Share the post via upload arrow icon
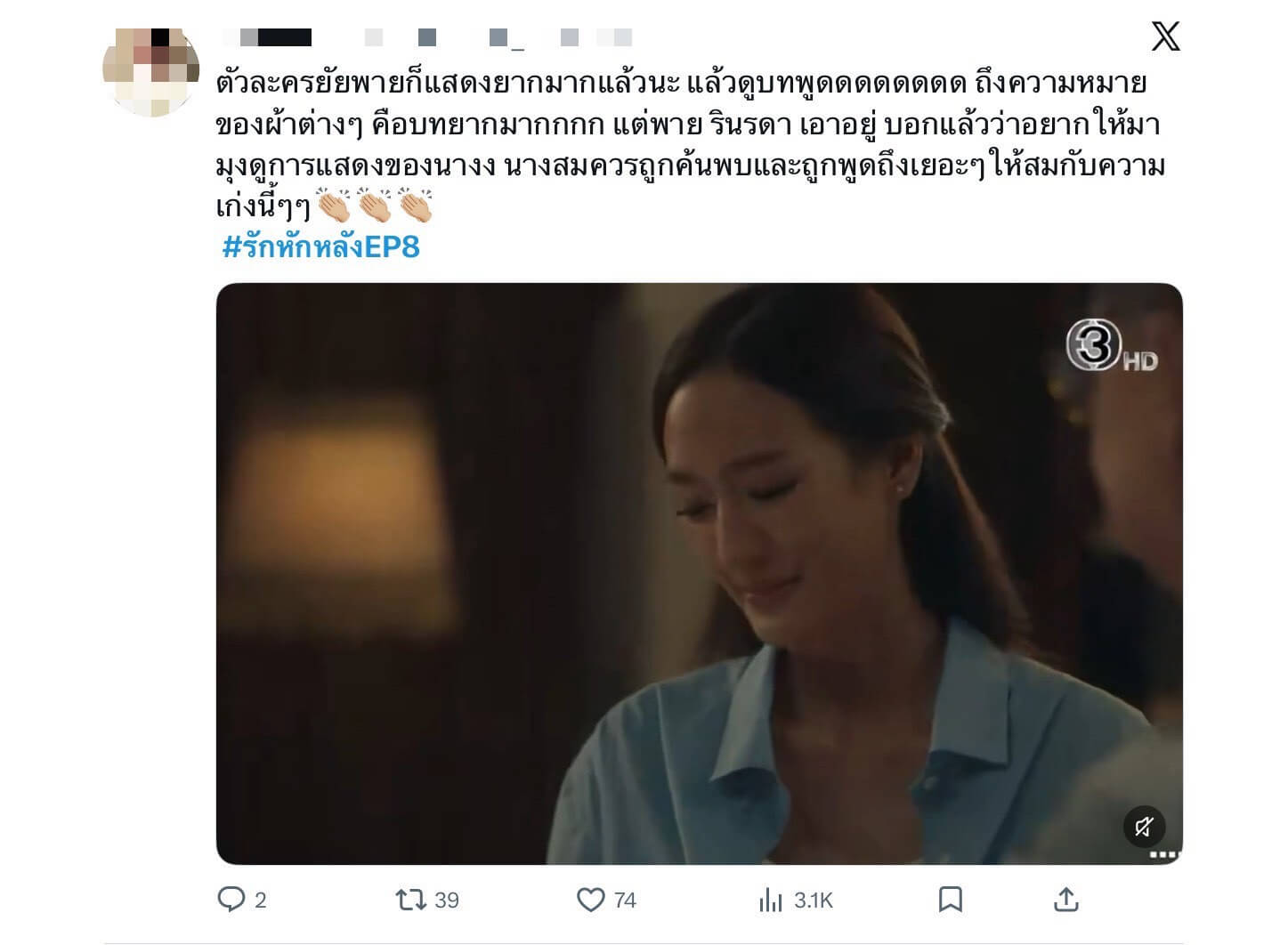 point(1065,900)
